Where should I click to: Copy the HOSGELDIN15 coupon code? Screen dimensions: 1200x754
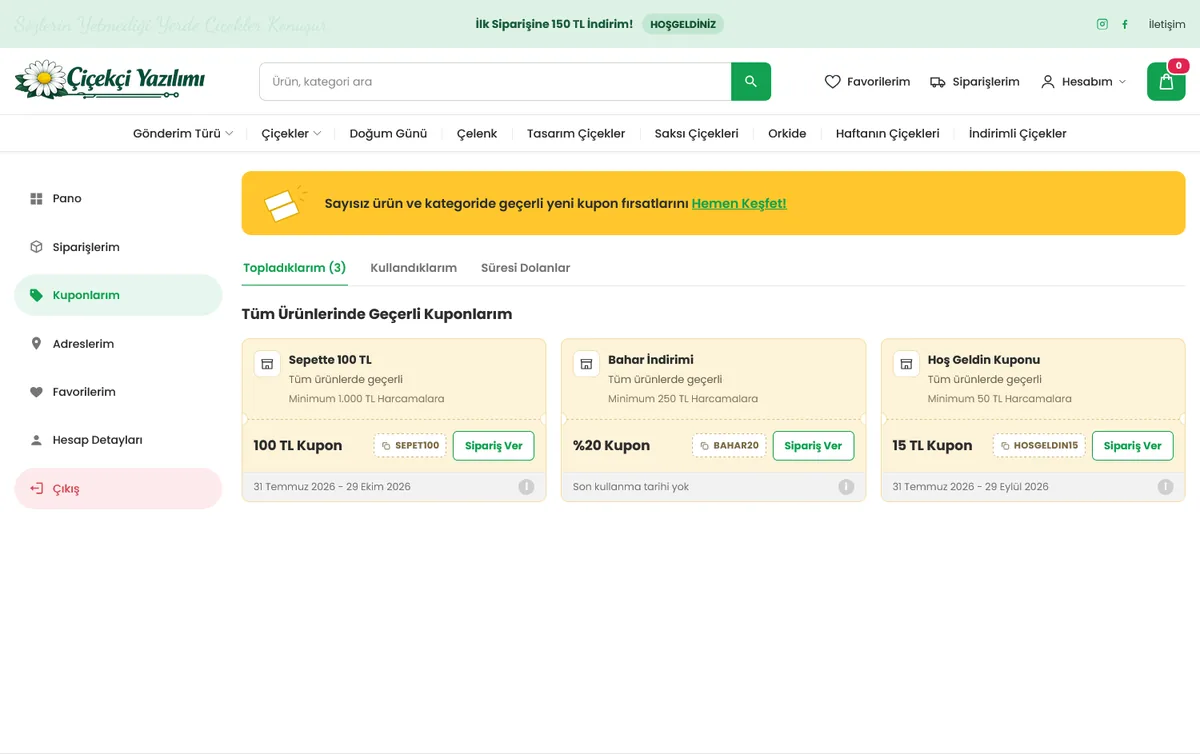coord(1039,446)
